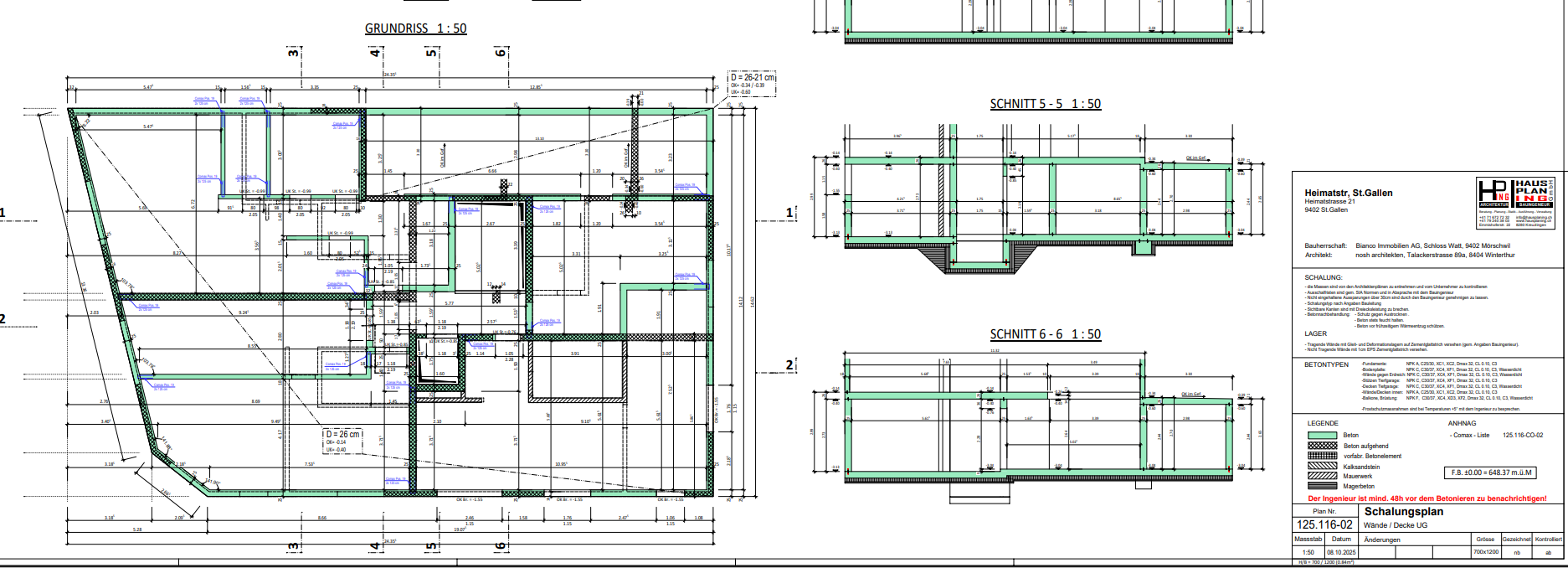
Task: Click the F.B. ±0.00 = 648.37 elevation box
Action: pyautogui.click(x=1488, y=472)
